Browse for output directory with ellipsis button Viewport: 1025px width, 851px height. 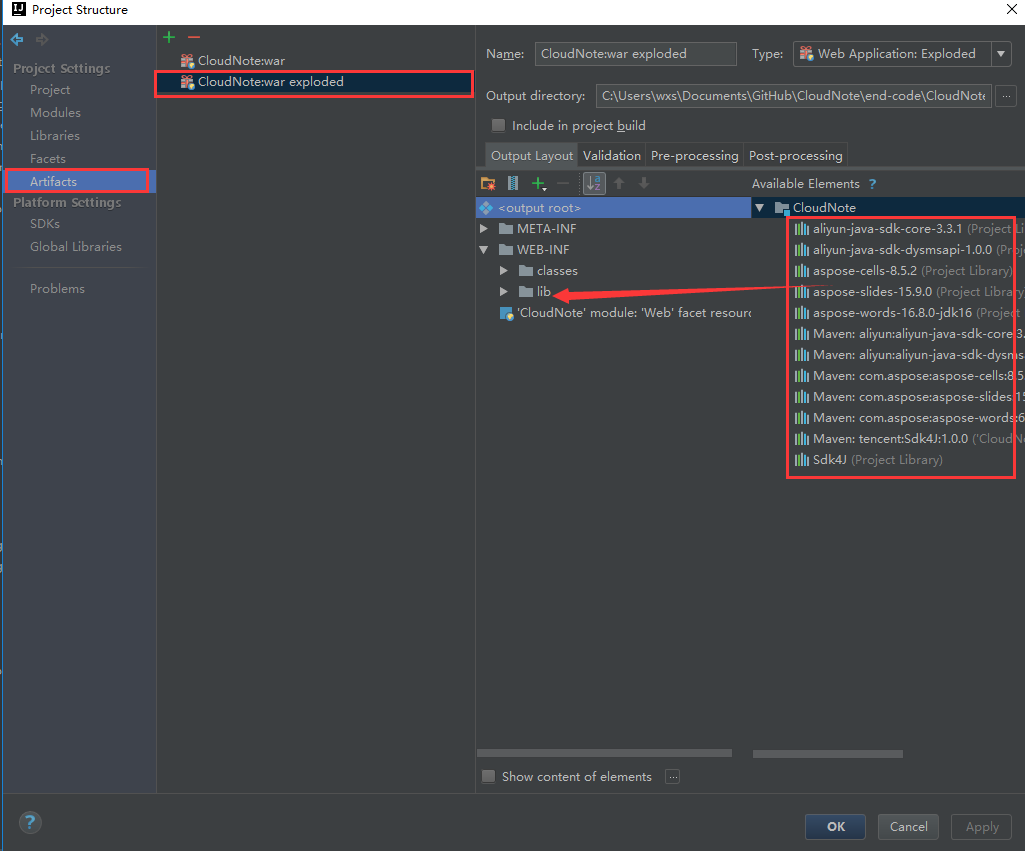point(1006,96)
